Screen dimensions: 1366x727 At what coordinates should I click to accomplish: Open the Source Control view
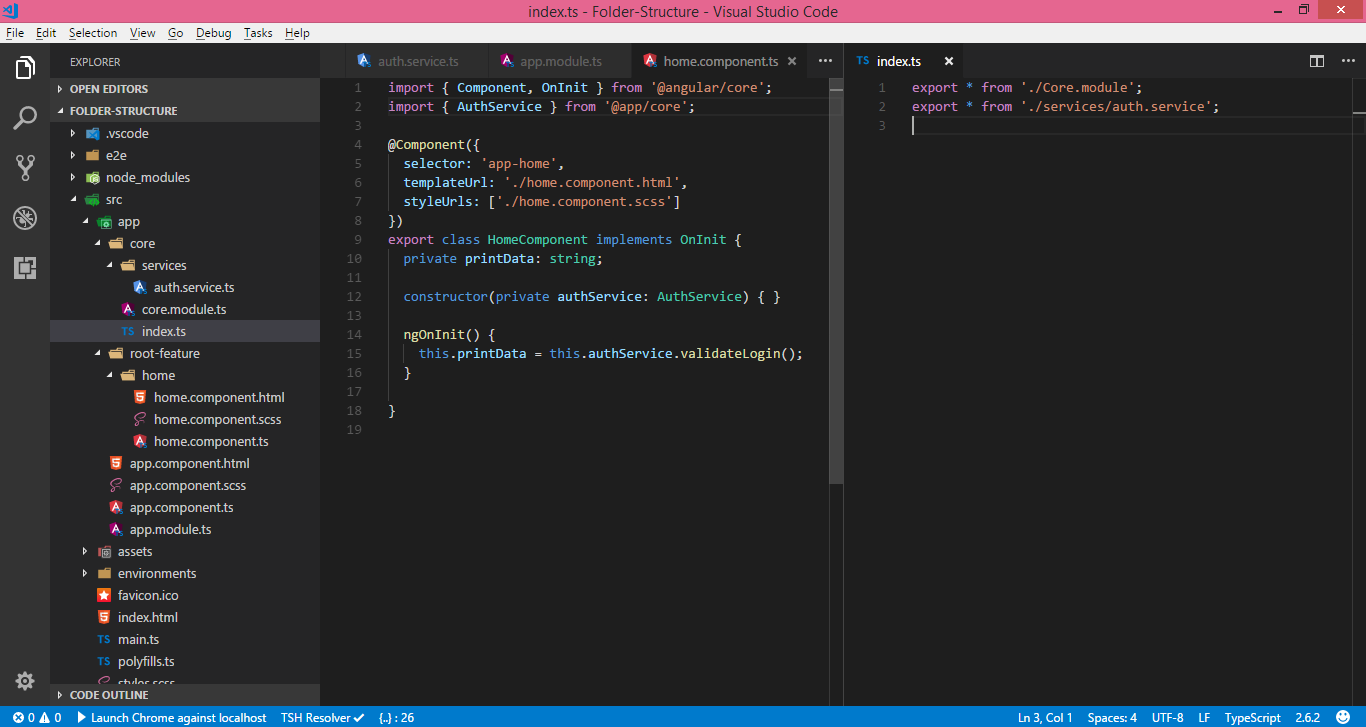tap(25, 168)
